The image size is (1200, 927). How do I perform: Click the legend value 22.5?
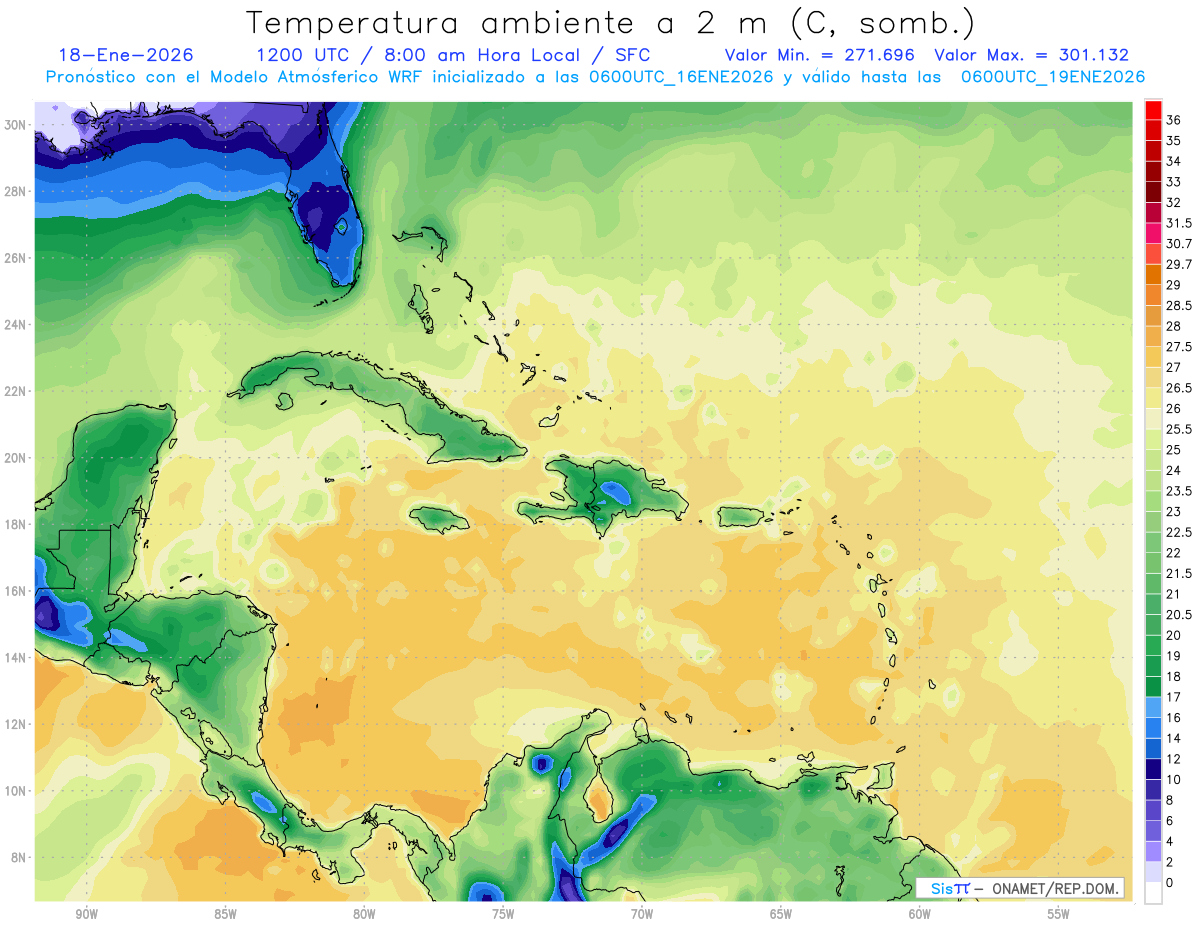click(x=1179, y=532)
